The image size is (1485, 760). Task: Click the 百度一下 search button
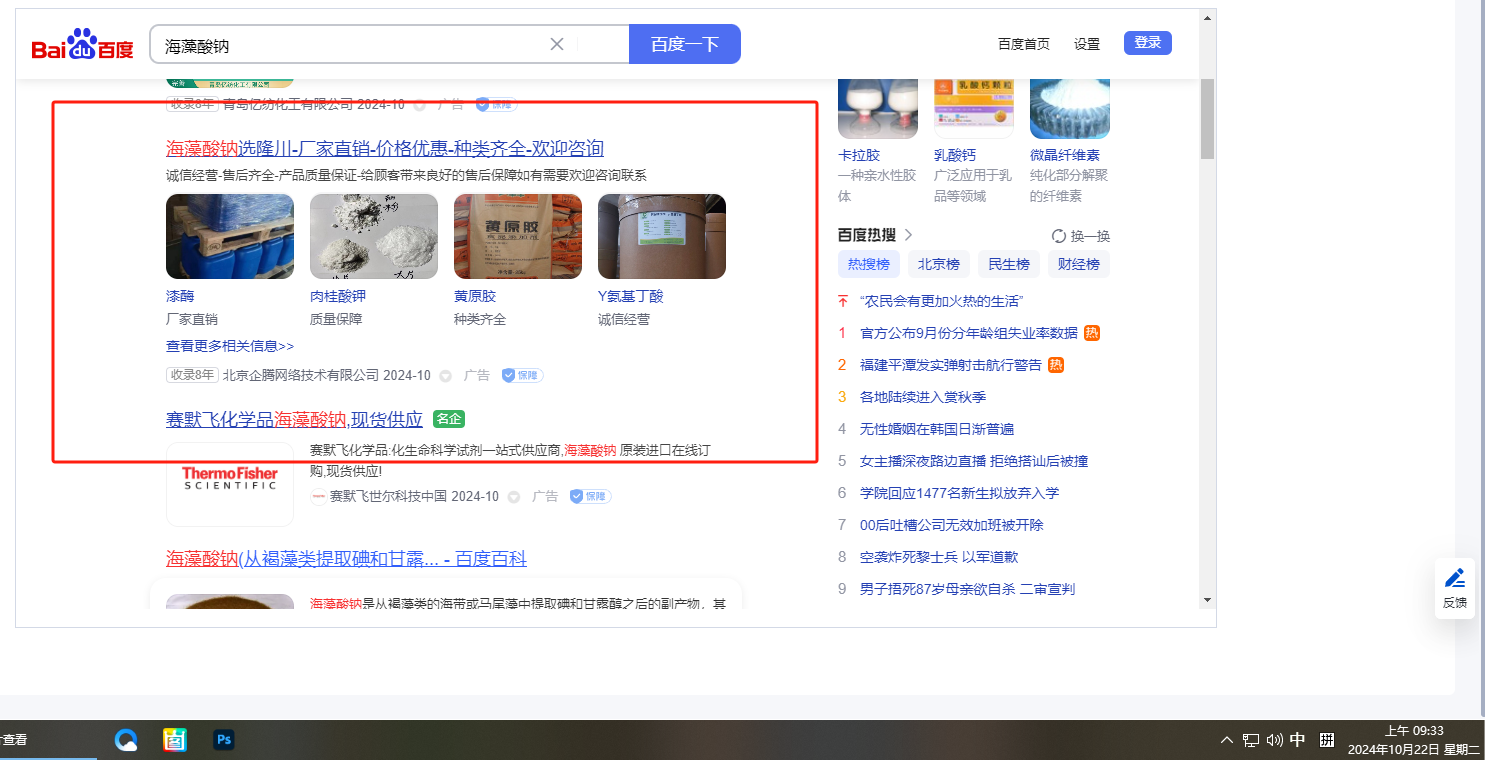[x=685, y=44]
